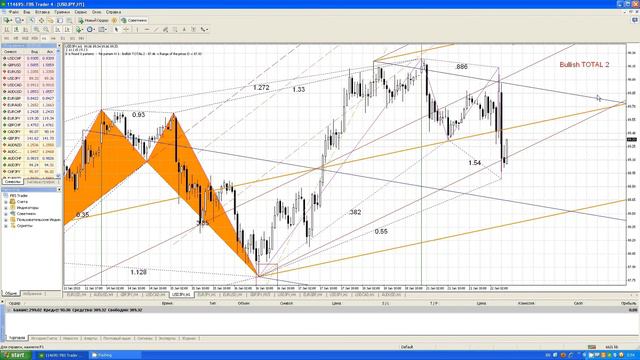The width and height of the screenshot is (640, 360).
Task: Select the horizontal line drawing tool
Action: 147,29
